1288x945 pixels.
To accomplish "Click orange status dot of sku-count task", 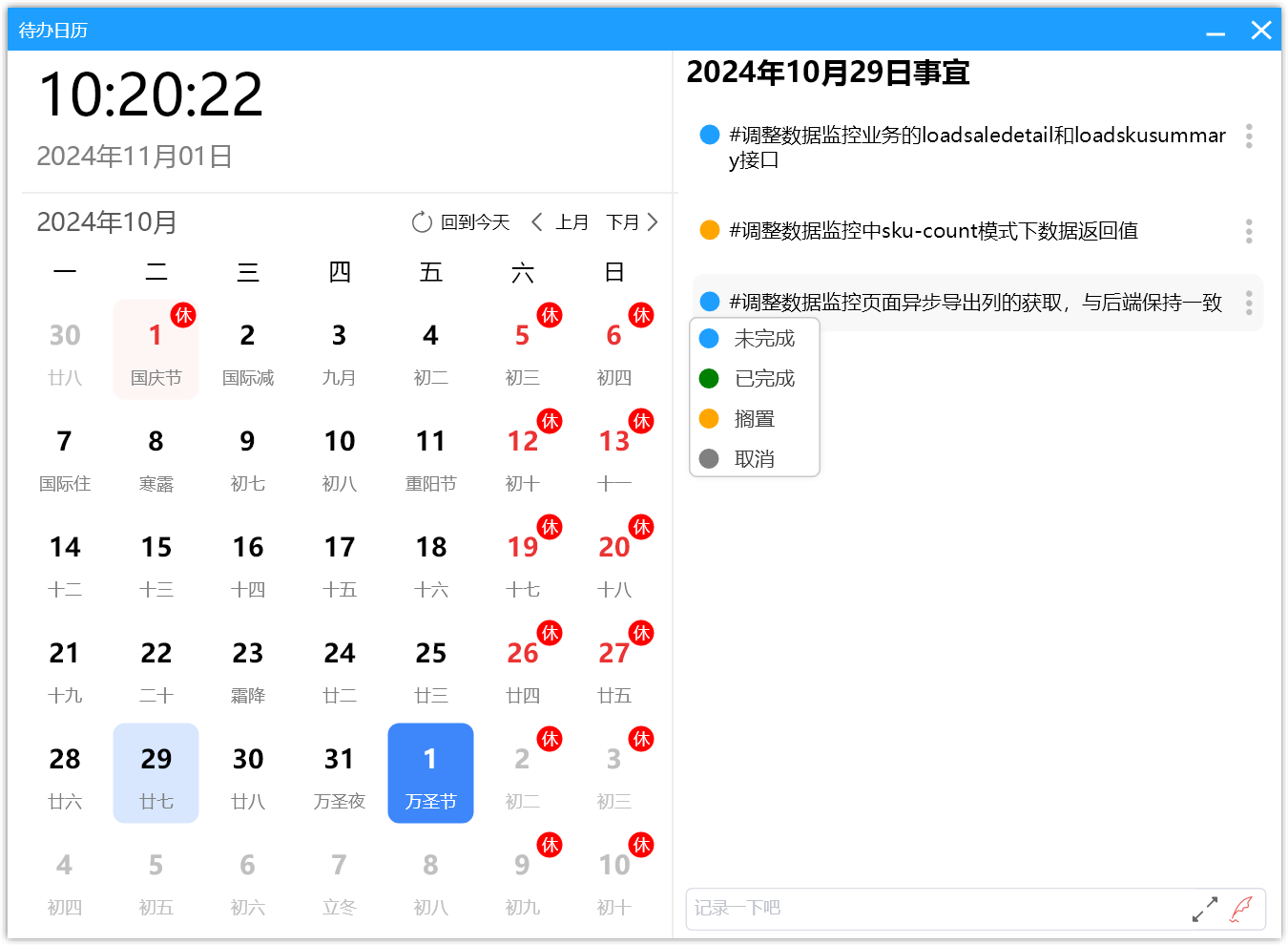I will 710,230.
